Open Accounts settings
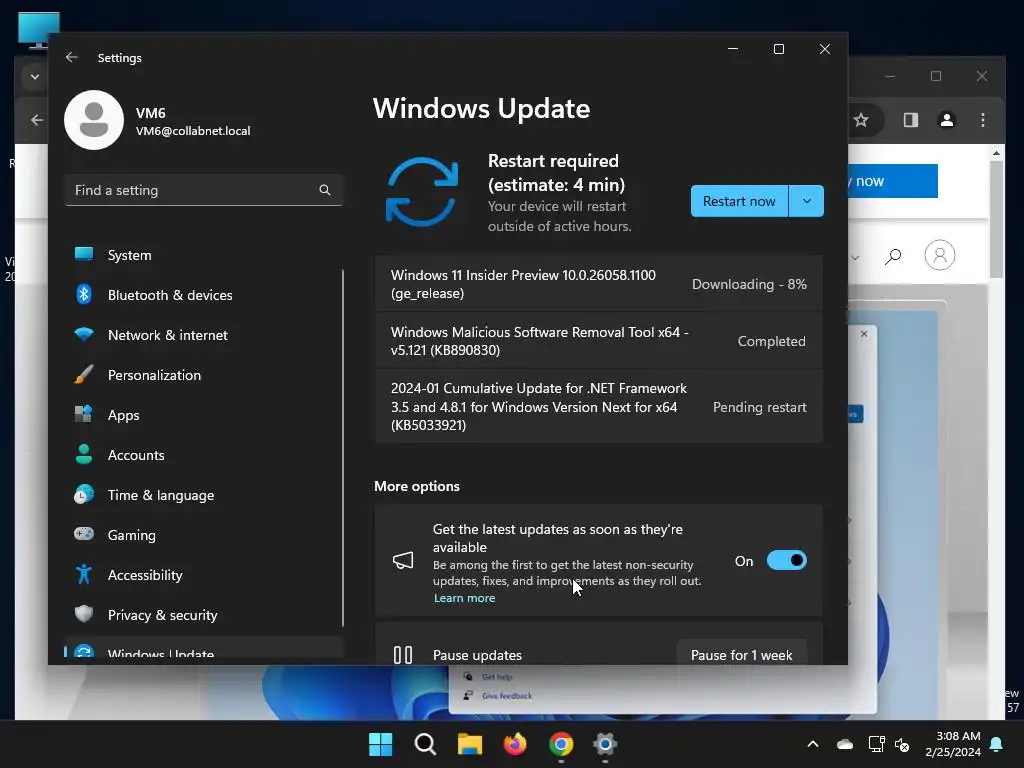This screenshot has height=768, width=1024. click(202, 455)
